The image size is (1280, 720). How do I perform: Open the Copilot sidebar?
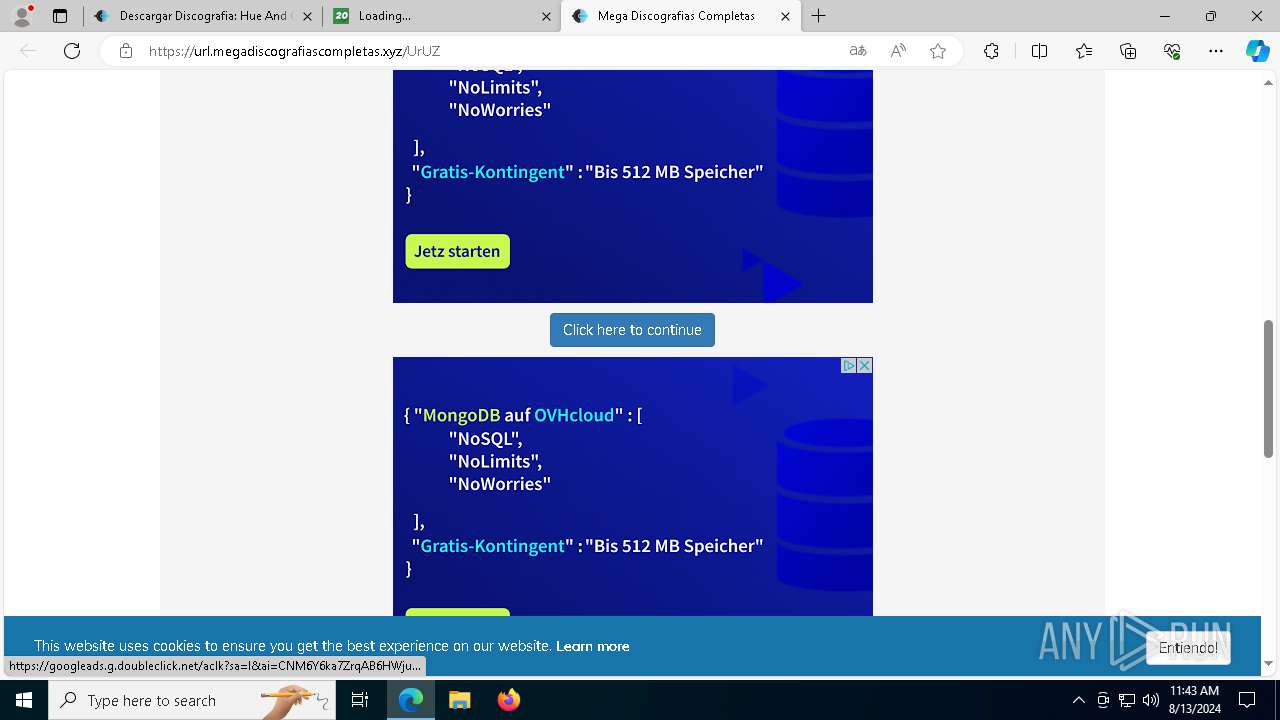coord(1257,51)
